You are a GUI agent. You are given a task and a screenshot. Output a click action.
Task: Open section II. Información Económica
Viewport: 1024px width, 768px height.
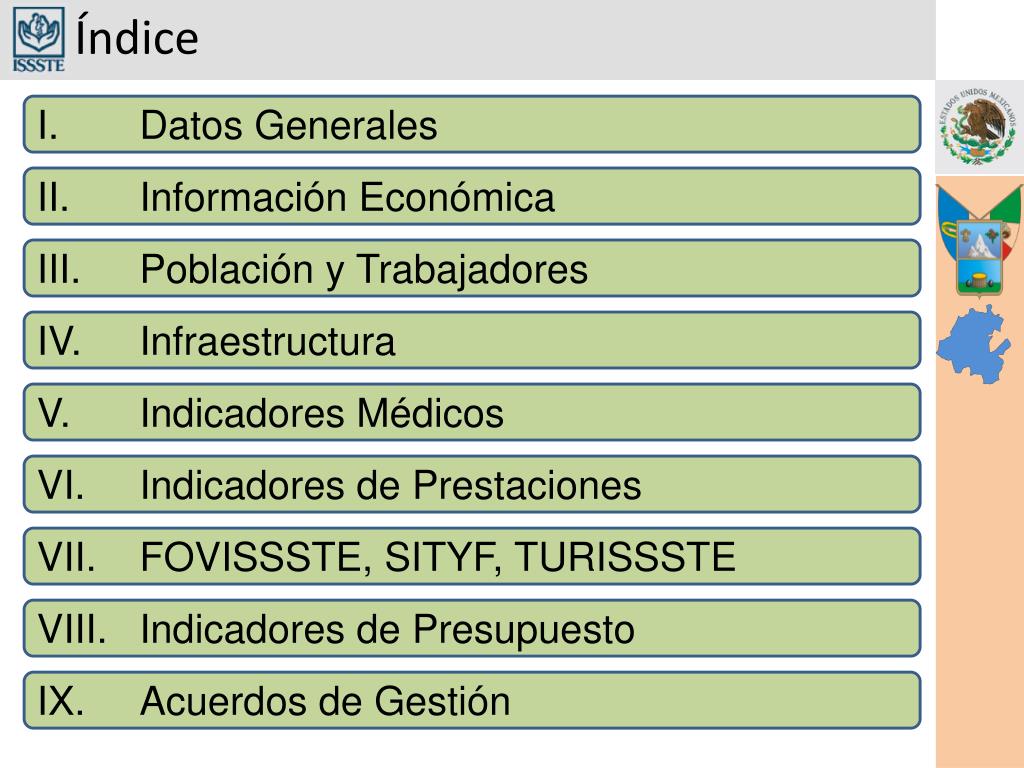[x=472, y=197]
